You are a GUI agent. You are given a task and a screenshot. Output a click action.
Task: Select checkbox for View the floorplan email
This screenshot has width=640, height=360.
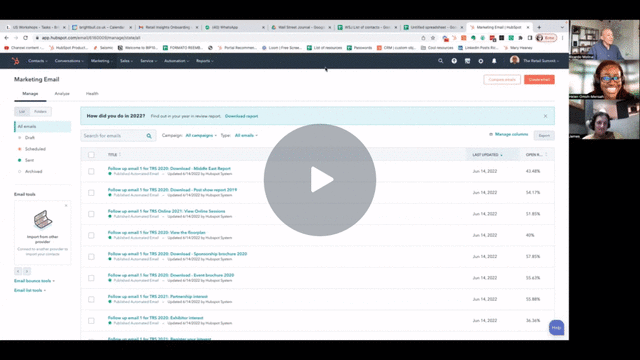91,236
